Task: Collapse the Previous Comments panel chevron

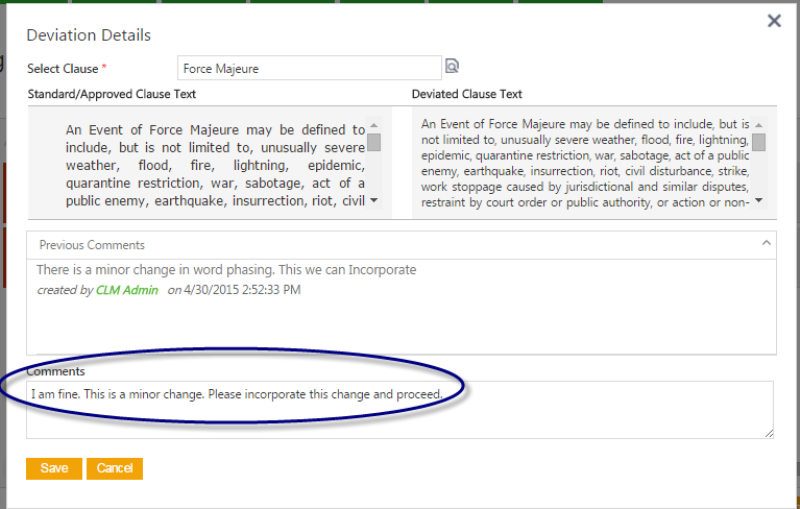Action: click(766, 243)
